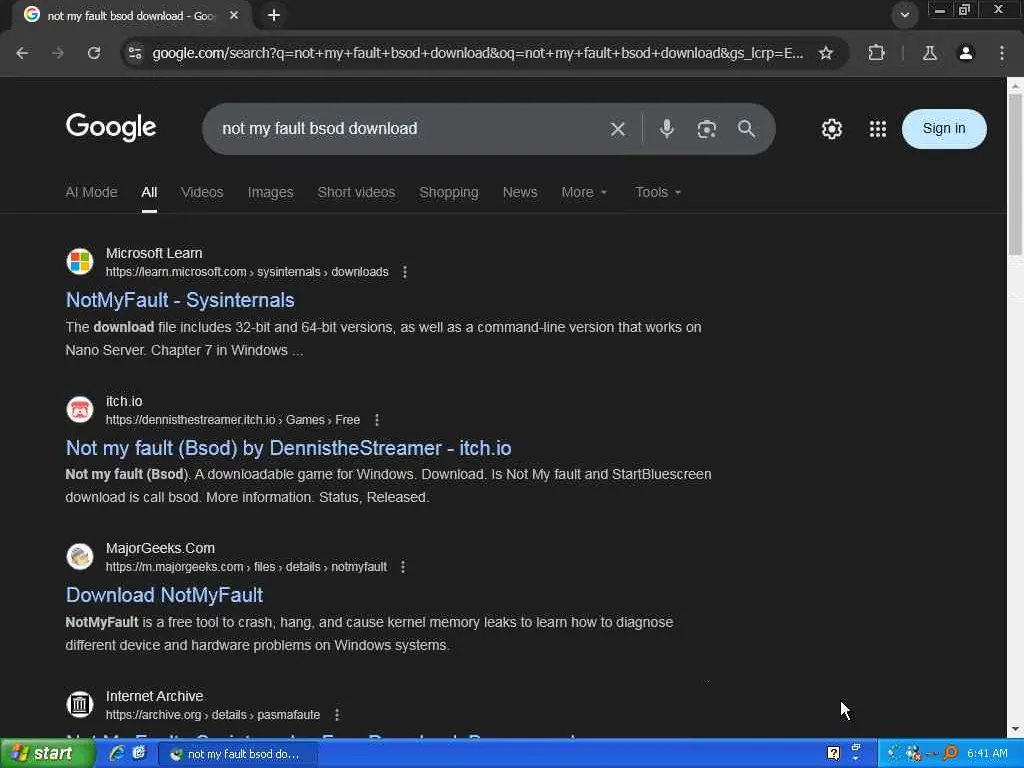Click the page vertical scrollbar thumb

[x=1015, y=174]
